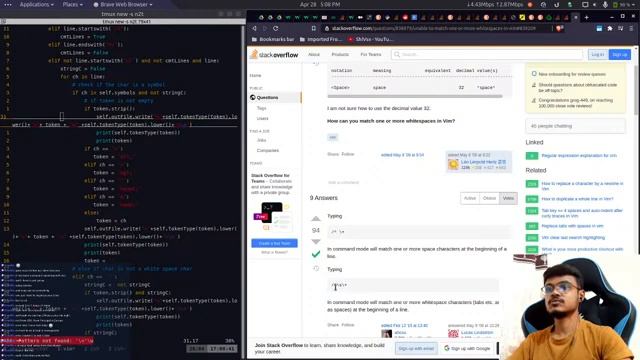Image resolution: width=640 pixels, height=360 pixels.
Task: Open Tags in left sidebar
Action: (x=262, y=108)
